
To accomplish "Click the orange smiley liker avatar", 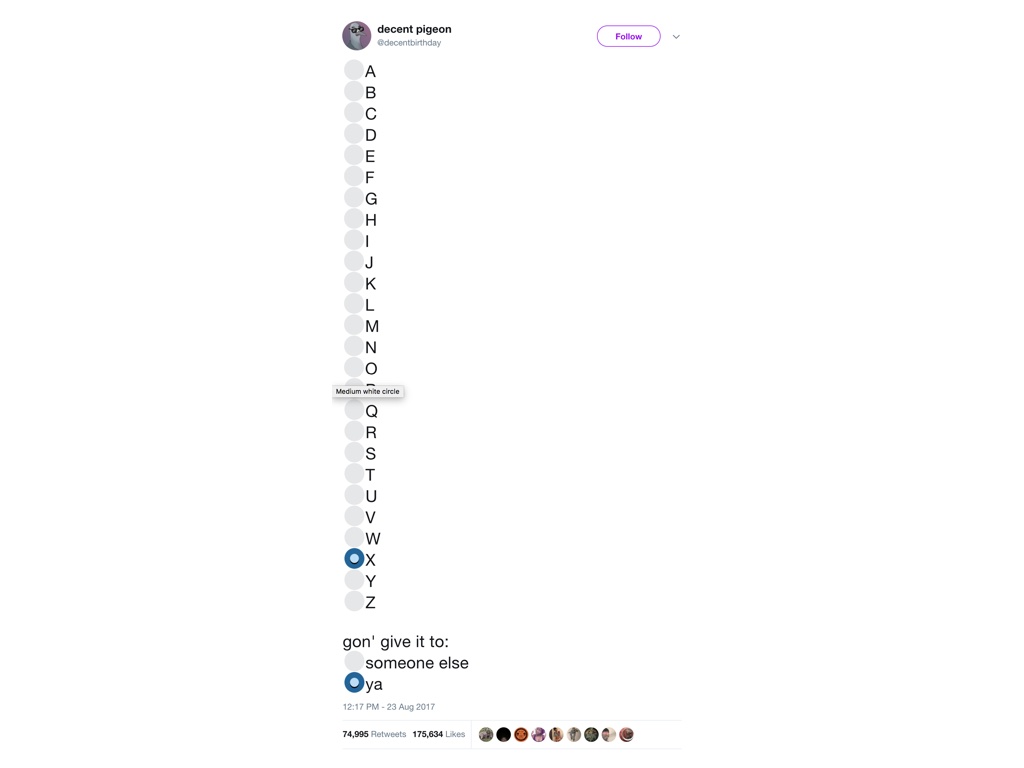I will tap(521, 735).
